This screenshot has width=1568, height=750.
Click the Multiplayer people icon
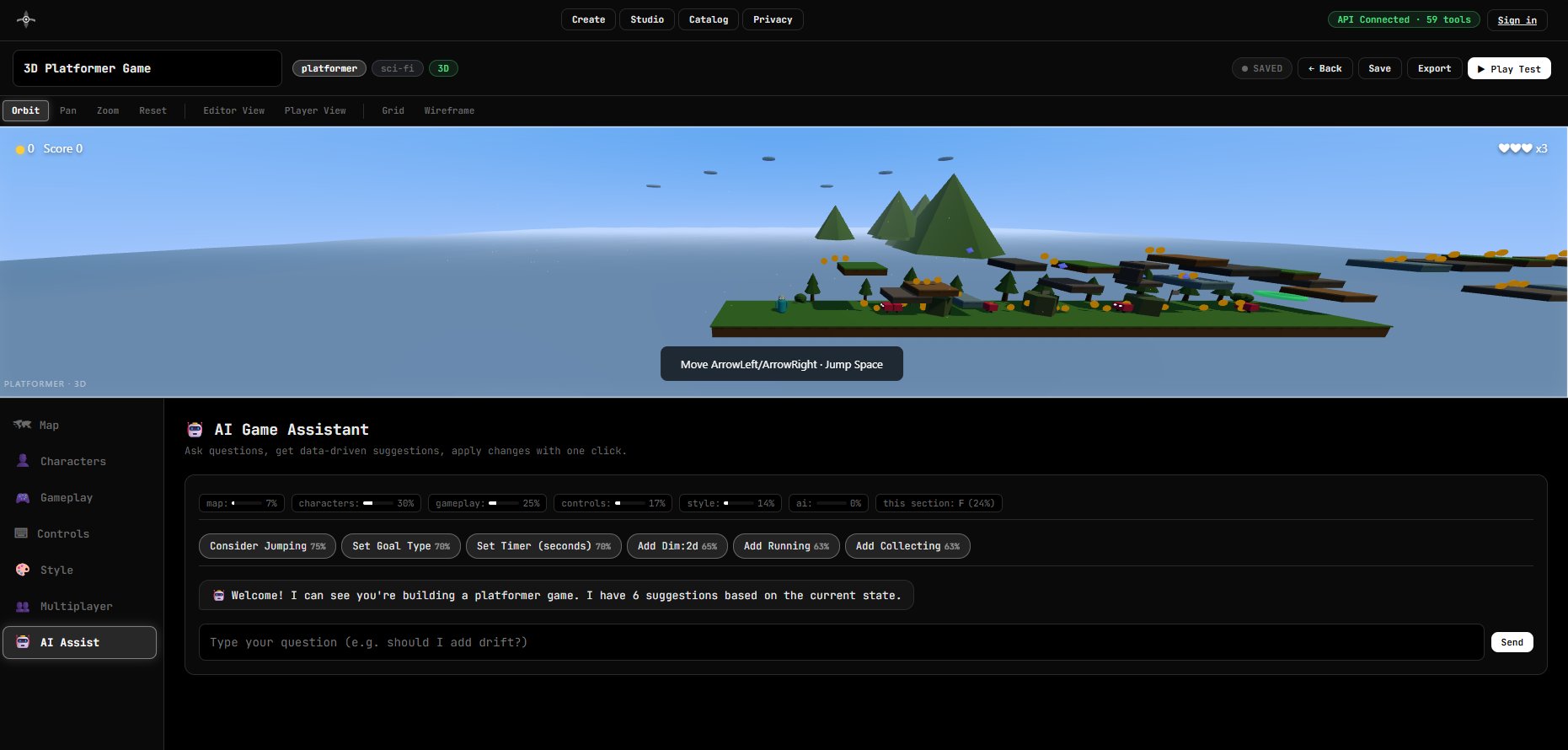pos(23,606)
